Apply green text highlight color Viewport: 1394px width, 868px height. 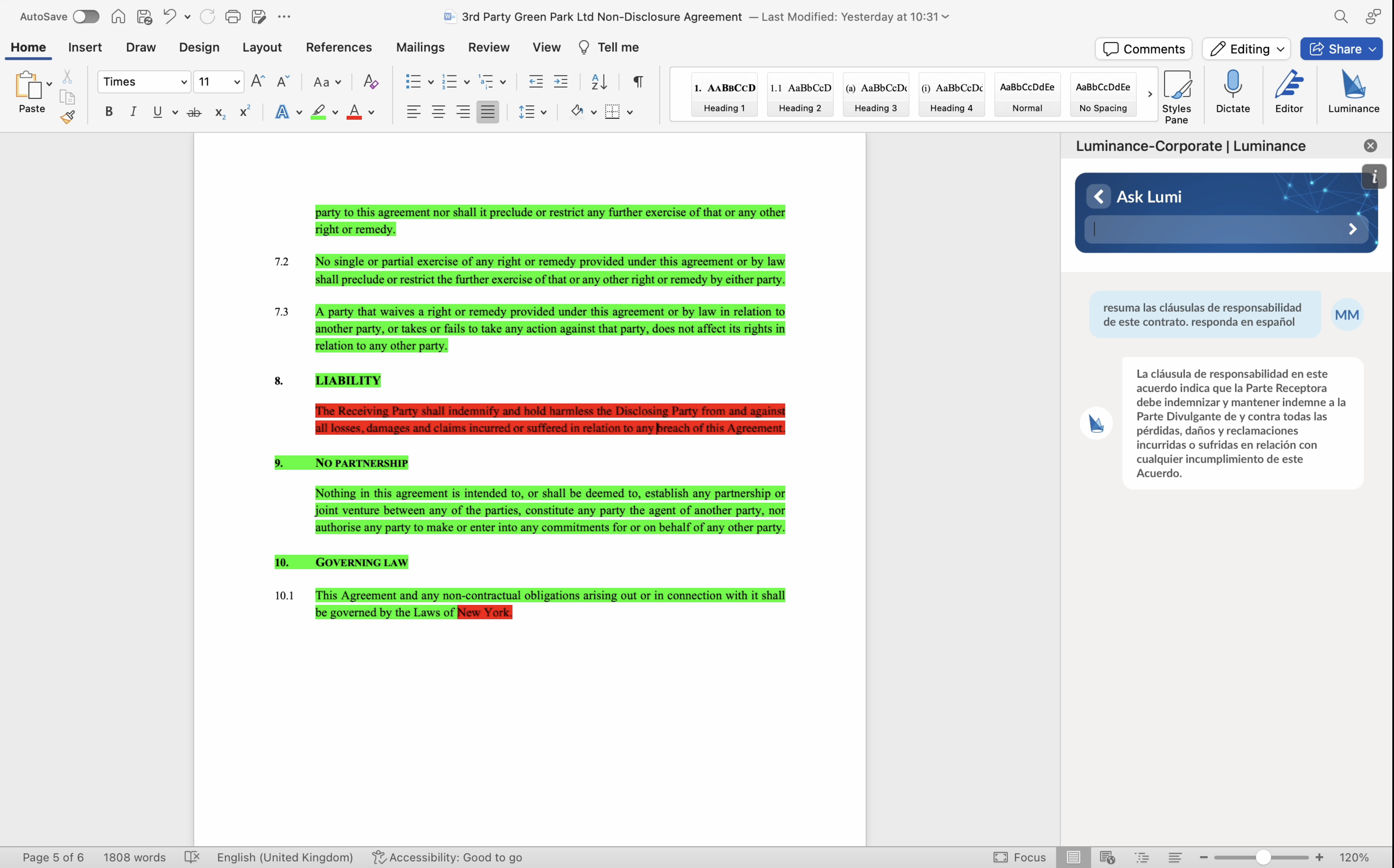click(x=318, y=112)
